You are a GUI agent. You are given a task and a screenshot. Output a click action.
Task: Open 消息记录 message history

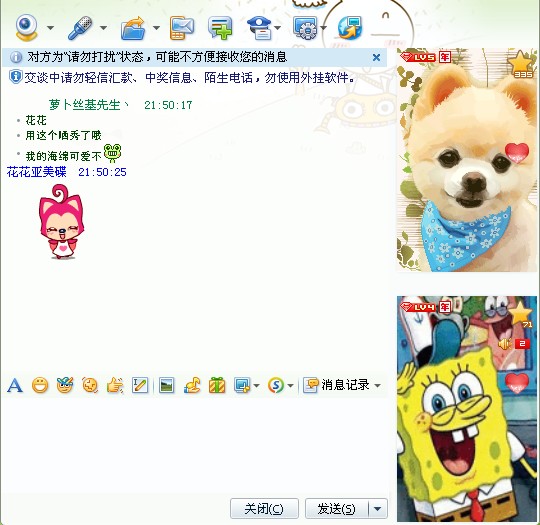pos(336,385)
